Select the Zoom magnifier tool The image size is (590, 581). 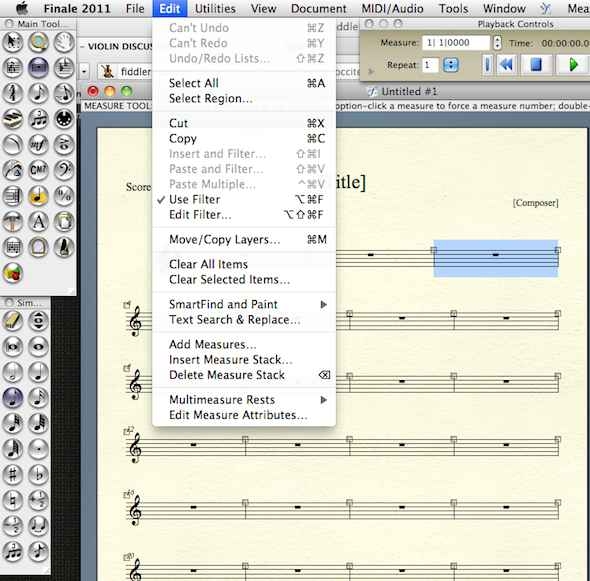[x=38, y=42]
